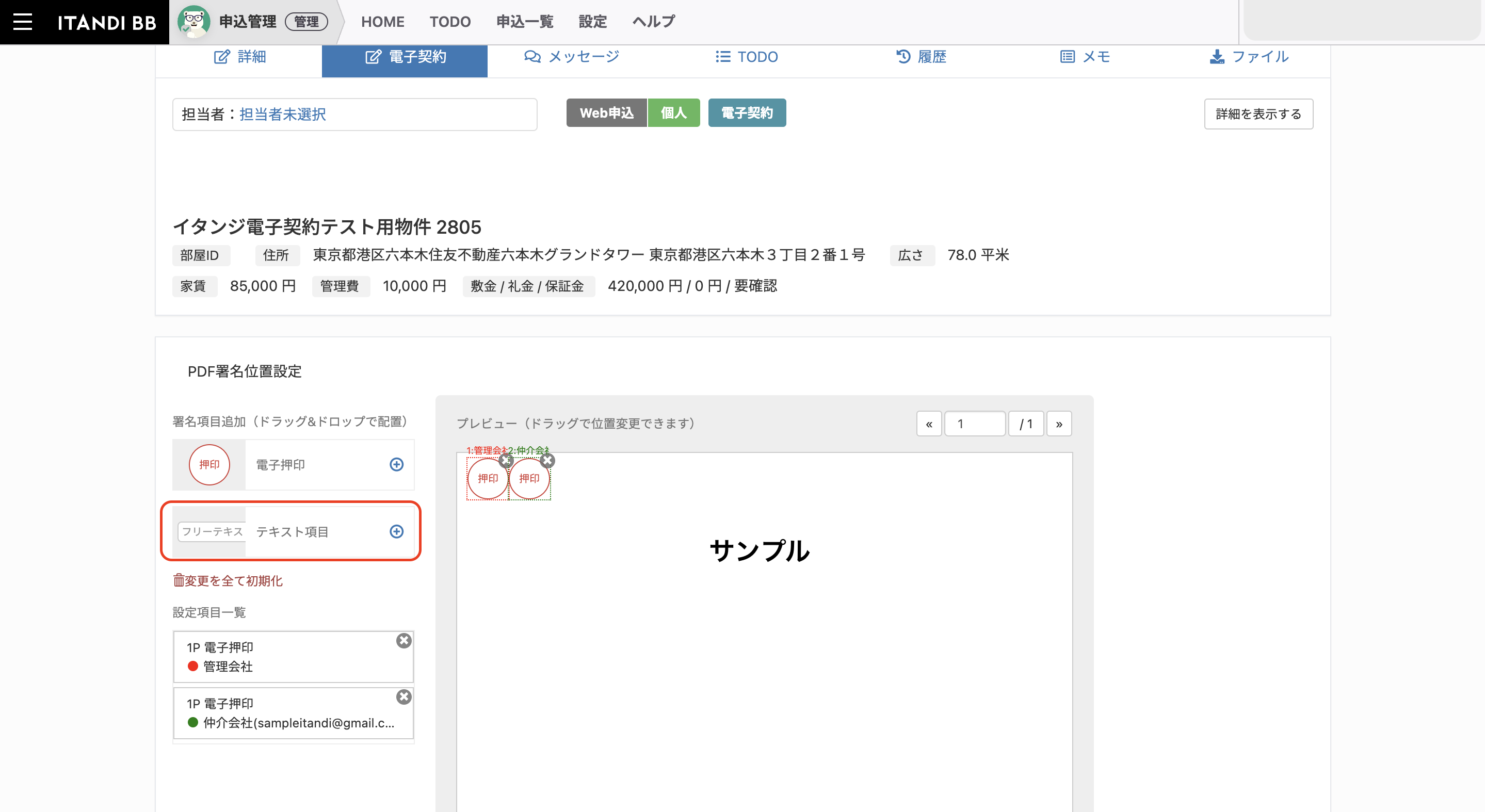Screen dimensions: 1485x812
Task: Click the bear mascot avatar icon
Action: coord(193,22)
